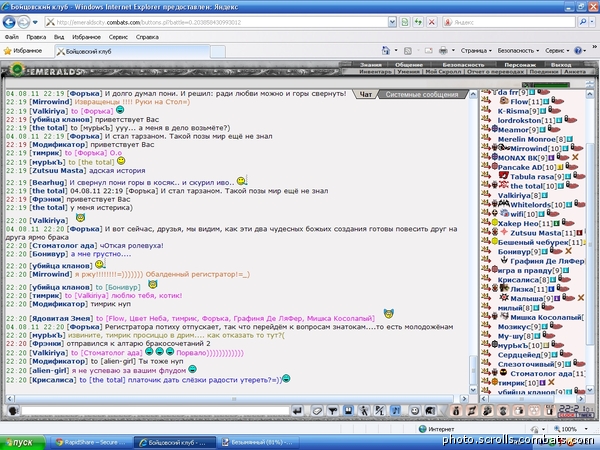600x450 pixels.
Task: Open the Инвентарь submenu link
Action: 376,72
